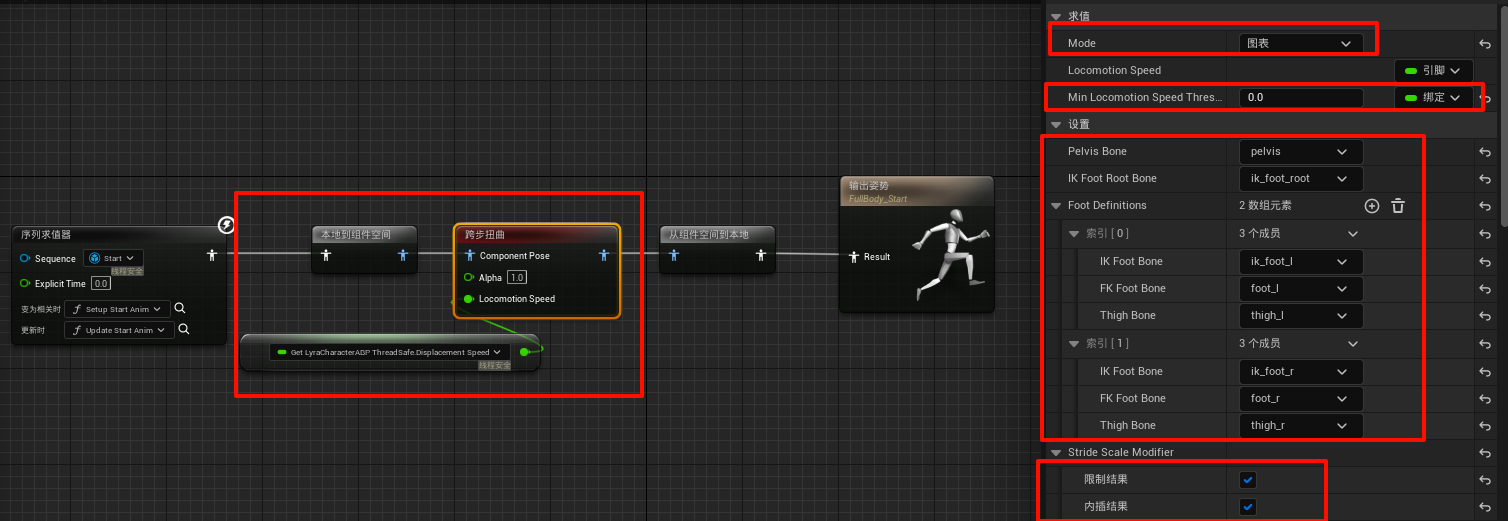Select the 本地到组件空间 node title

(356, 234)
